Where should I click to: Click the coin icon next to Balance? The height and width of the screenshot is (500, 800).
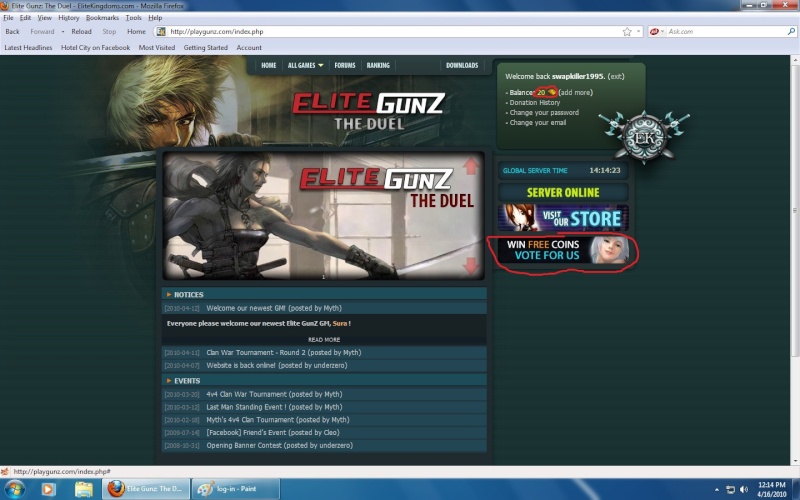tap(552, 92)
